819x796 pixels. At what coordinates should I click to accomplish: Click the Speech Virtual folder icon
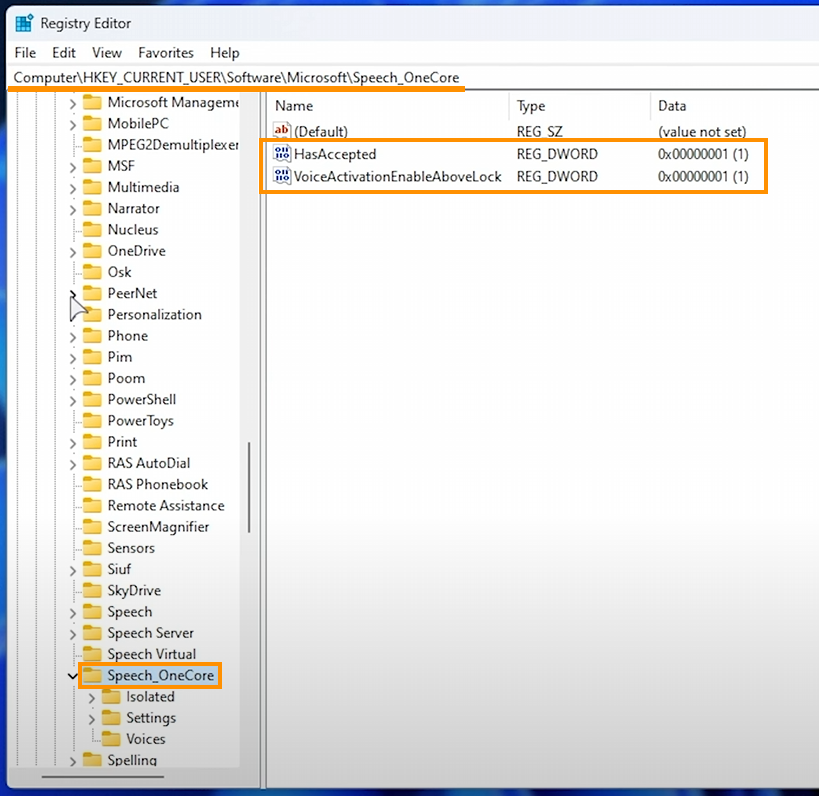tap(92, 654)
